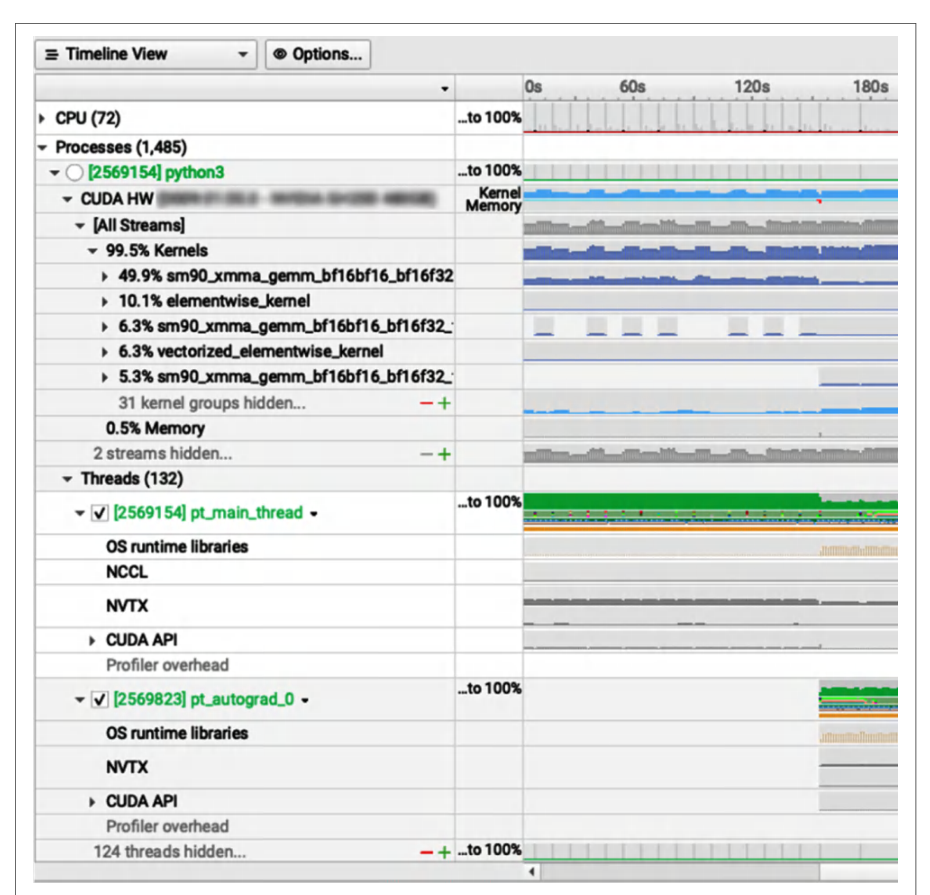Collapse the 99.5% Kernels row
This screenshot has height=895, width=930.
click(93, 251)
